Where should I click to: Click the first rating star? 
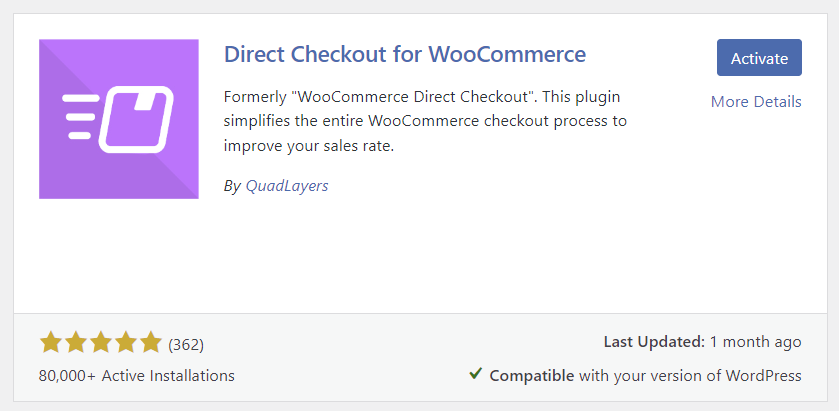coord(51,343)
